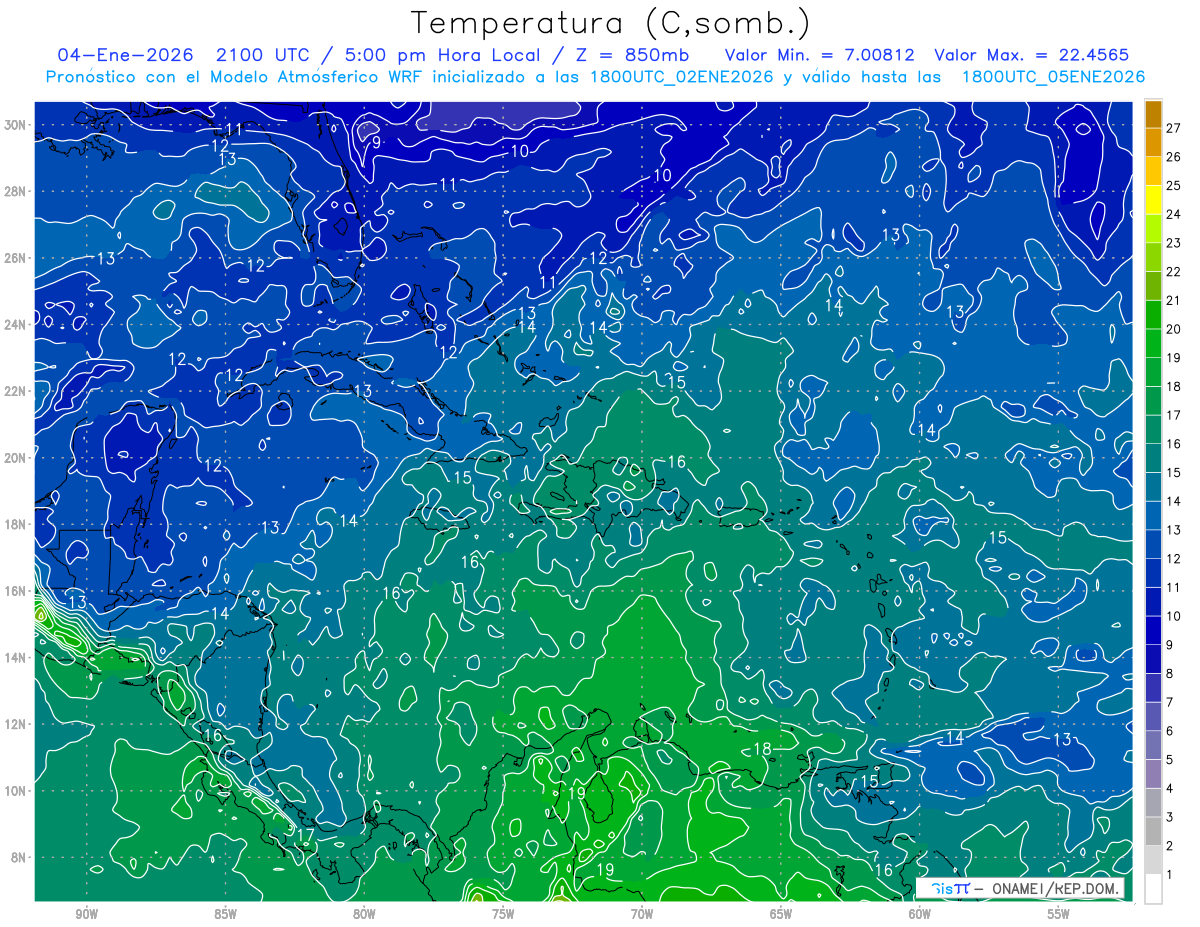Screen dimensions: 1200x927
Task: Click the "17" contour label near Panama
Action: (306, 834)
